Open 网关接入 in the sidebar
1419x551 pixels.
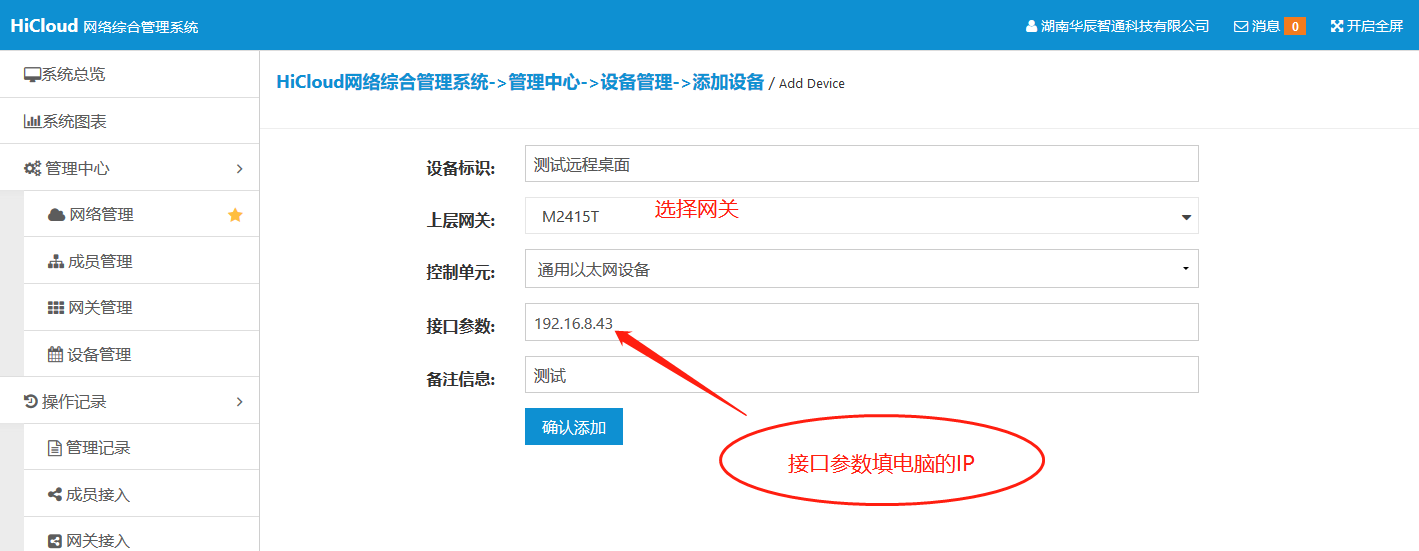click(x=98, y=541)
